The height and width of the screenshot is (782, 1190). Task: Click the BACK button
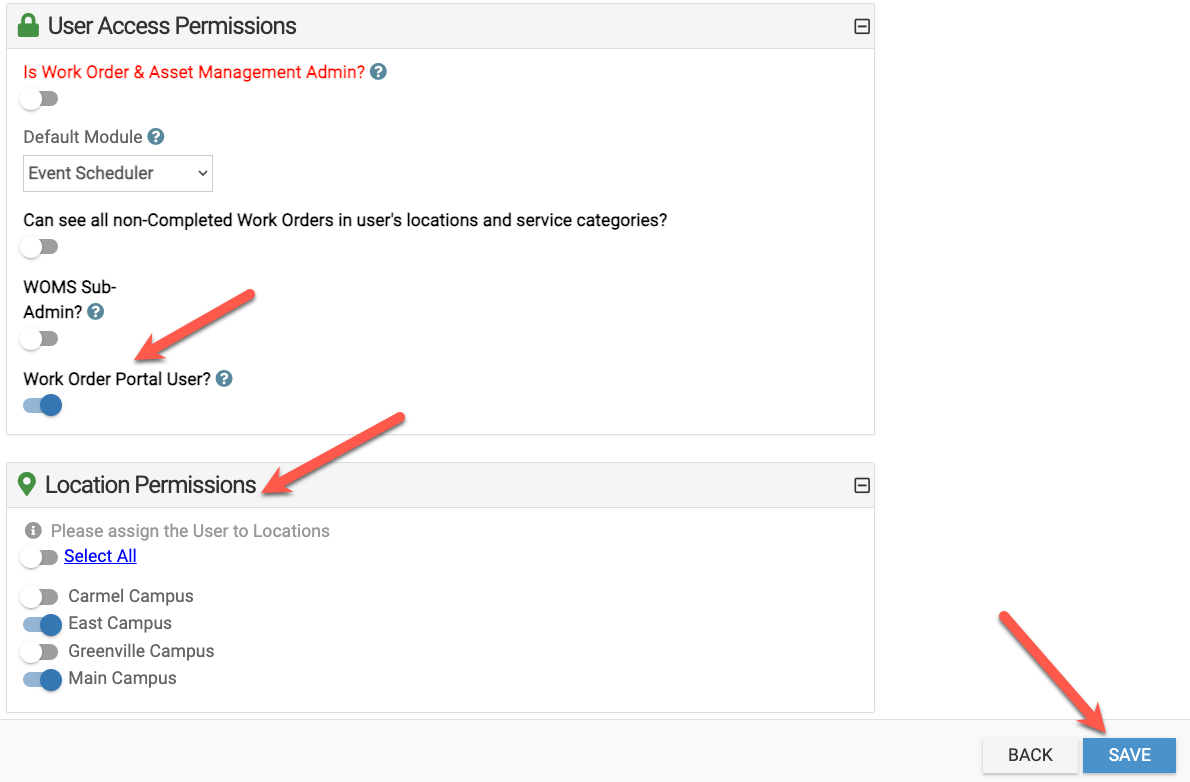(1030, 755)
